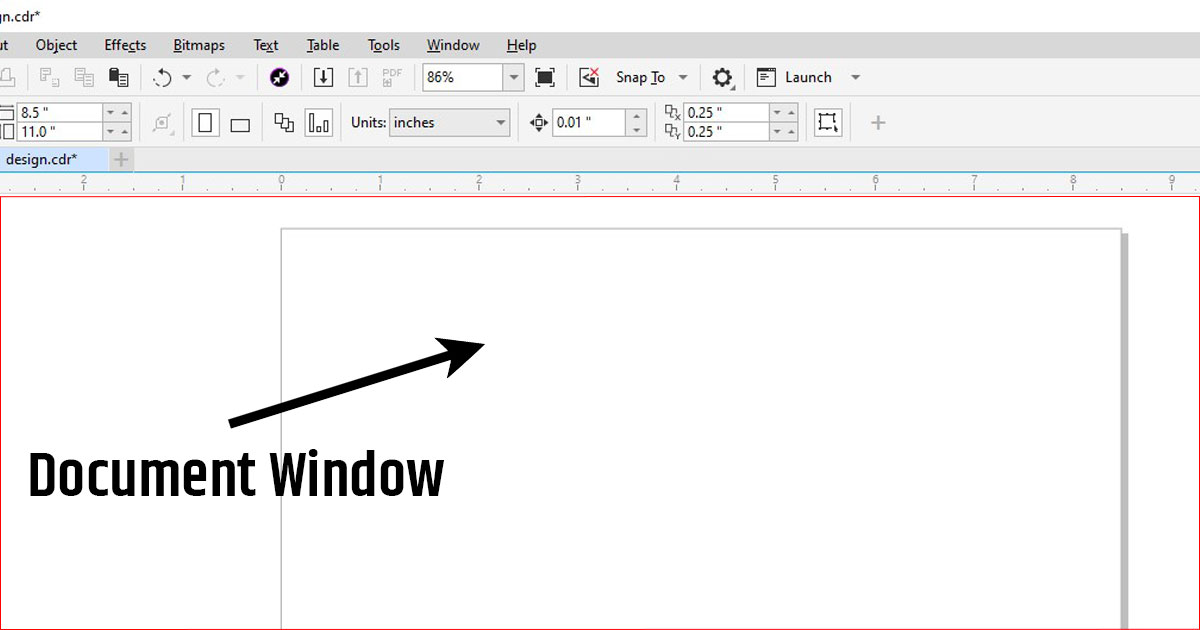The image size is (1200, 630).
Task: Click the Paste clipboard icon
Action: [x=118, y=77]
